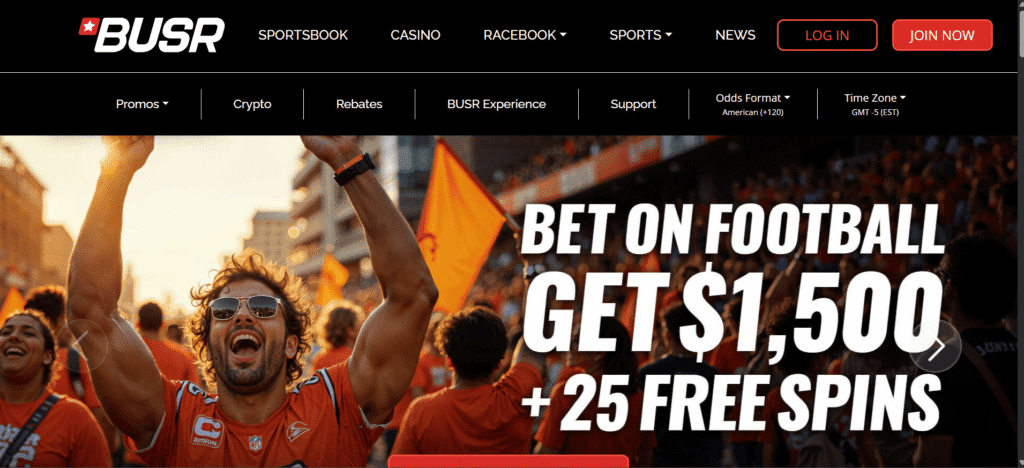Go to next carousel slide arrow
Viewport: 1024px width, 468px height.
pos(935,347)
